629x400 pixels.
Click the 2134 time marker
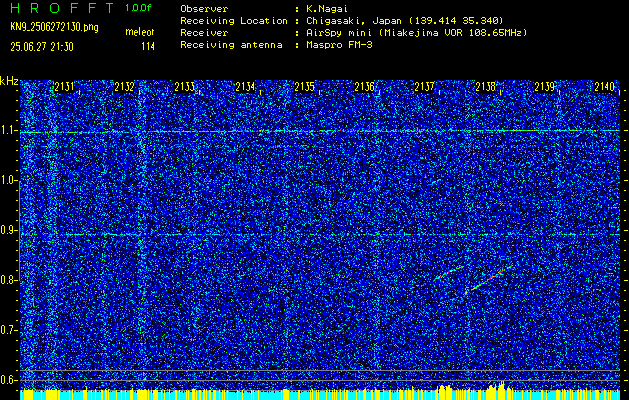(x=245, y=87)
